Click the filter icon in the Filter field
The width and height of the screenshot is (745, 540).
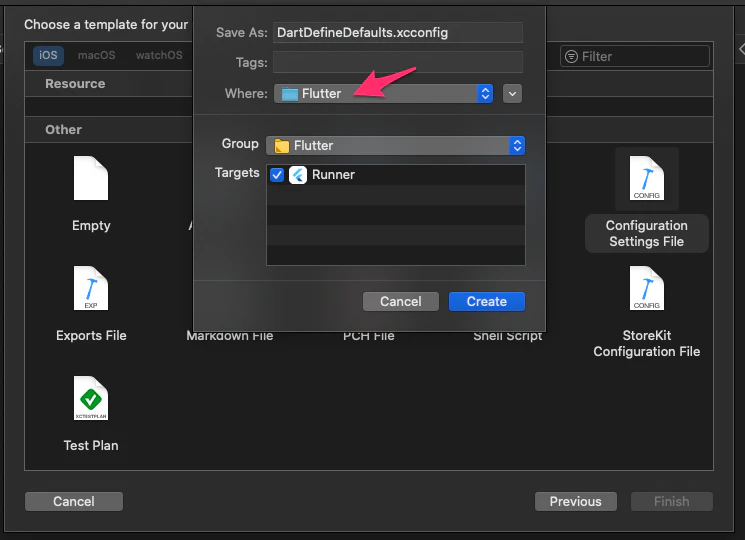click(x=571, y=57)
